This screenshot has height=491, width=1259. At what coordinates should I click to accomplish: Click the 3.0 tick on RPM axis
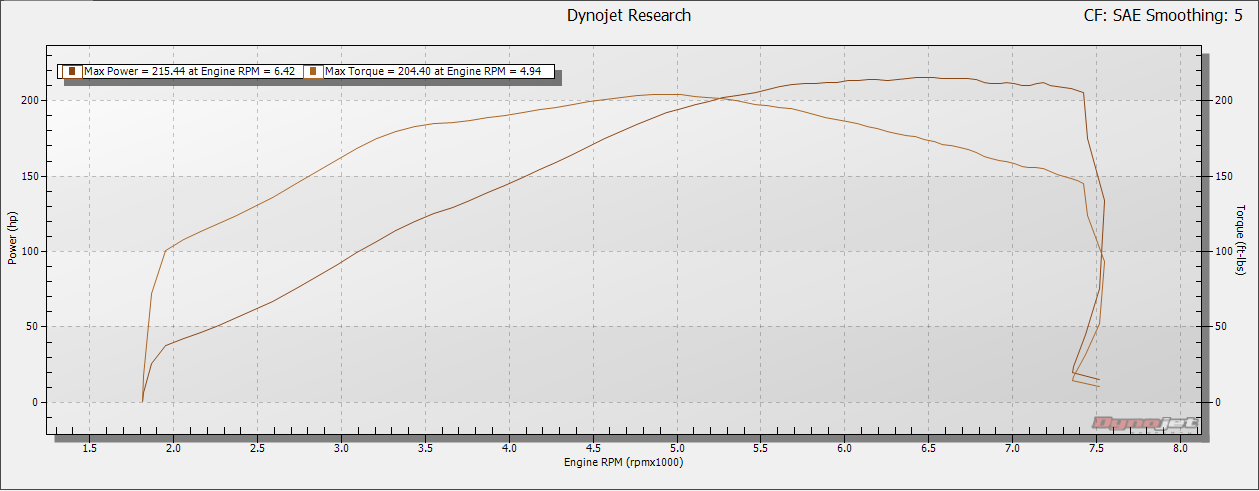[x=342, y=450]
